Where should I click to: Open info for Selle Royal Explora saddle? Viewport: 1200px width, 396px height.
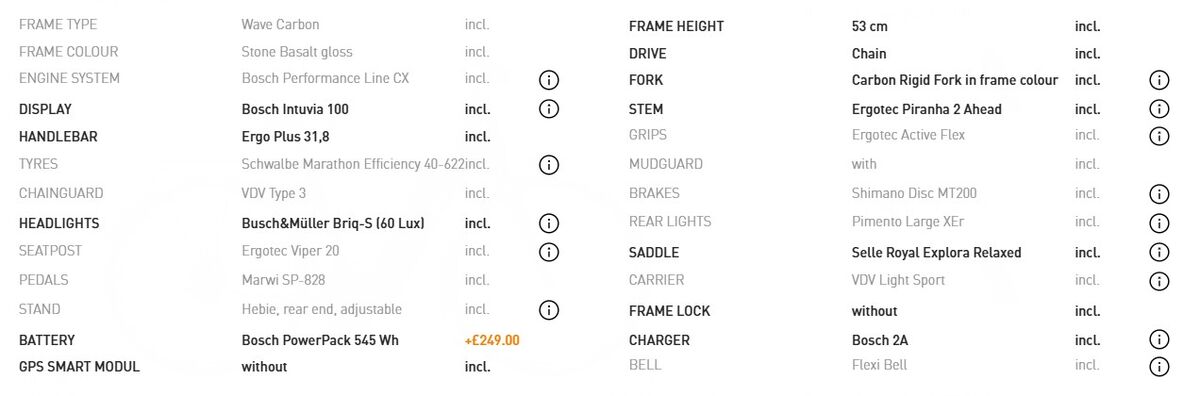(x=1159, y=253)
